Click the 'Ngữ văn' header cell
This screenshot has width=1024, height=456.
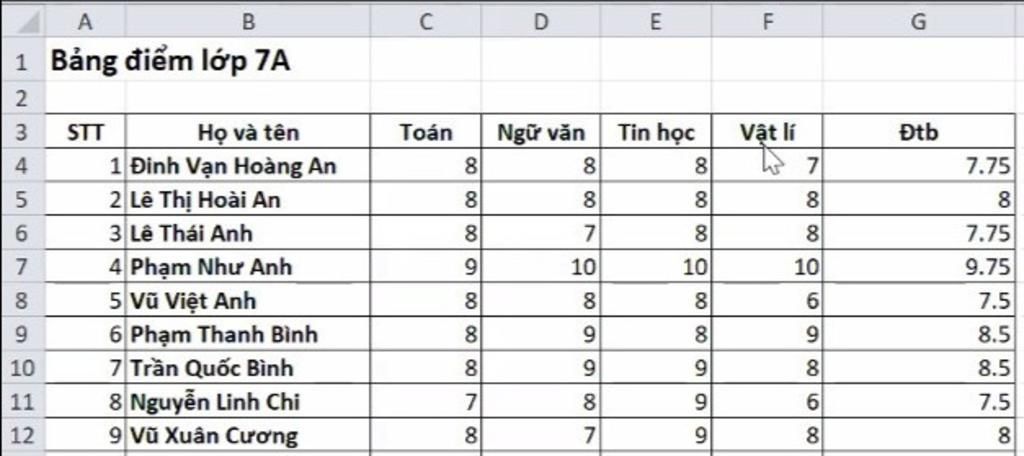click(x=540, y=132)
